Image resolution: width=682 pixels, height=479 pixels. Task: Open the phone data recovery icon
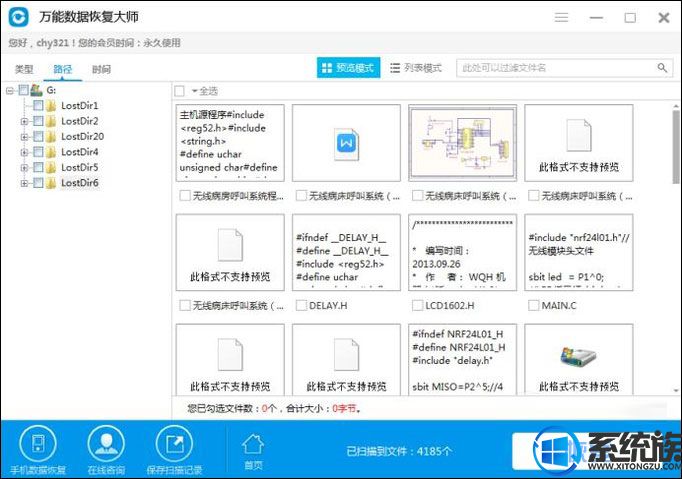click(x=38, y=444)
